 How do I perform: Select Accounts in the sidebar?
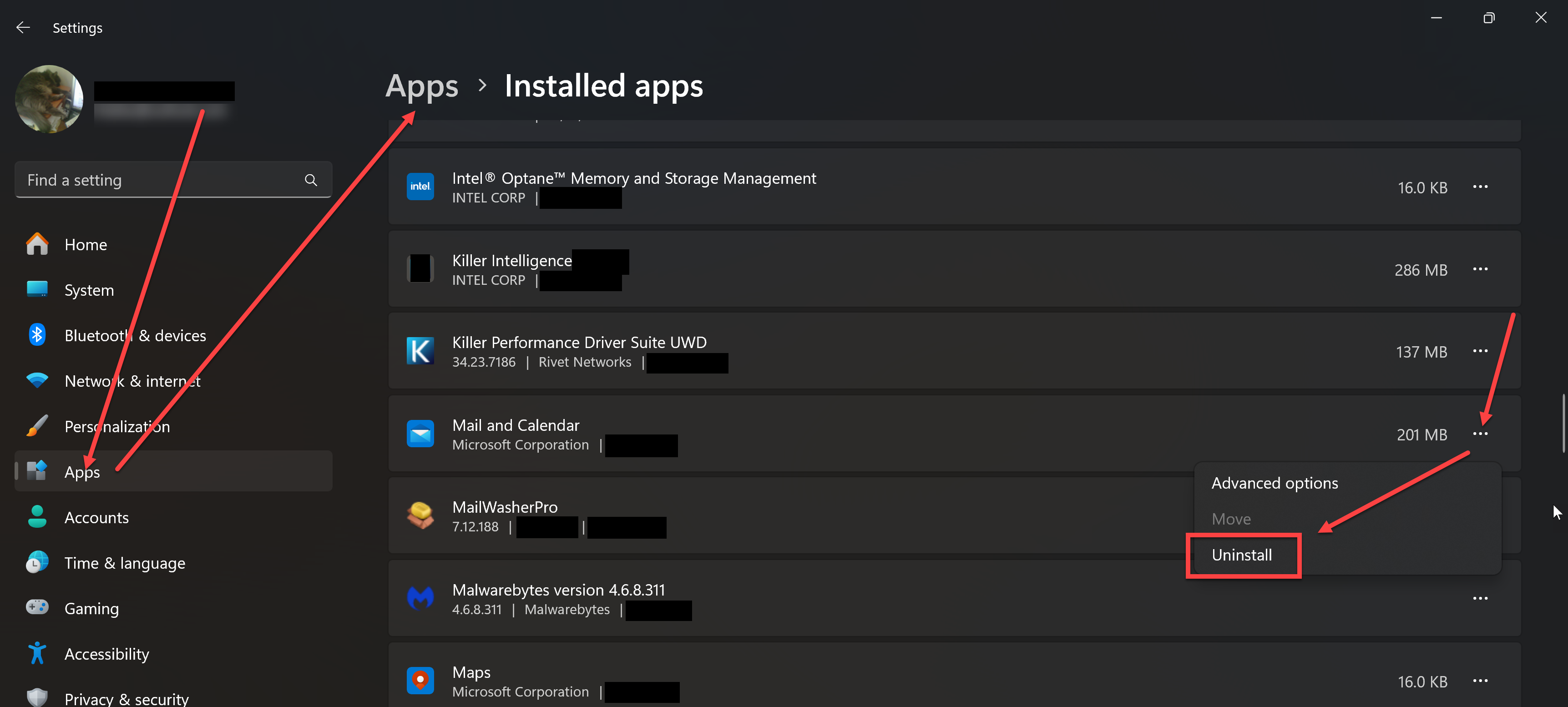coord(96,517)
